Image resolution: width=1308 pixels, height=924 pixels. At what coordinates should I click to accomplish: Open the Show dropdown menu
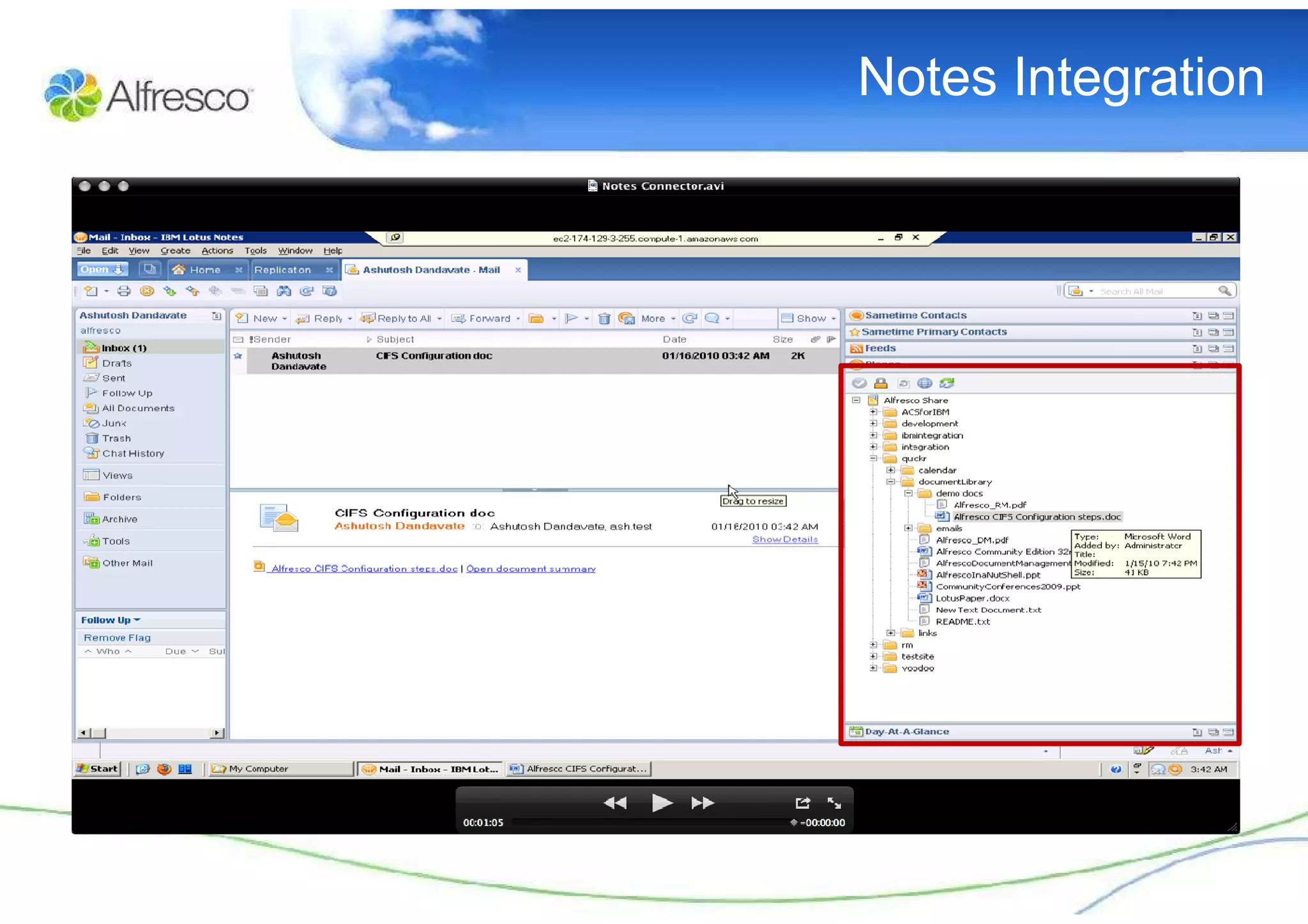point(809,318)
